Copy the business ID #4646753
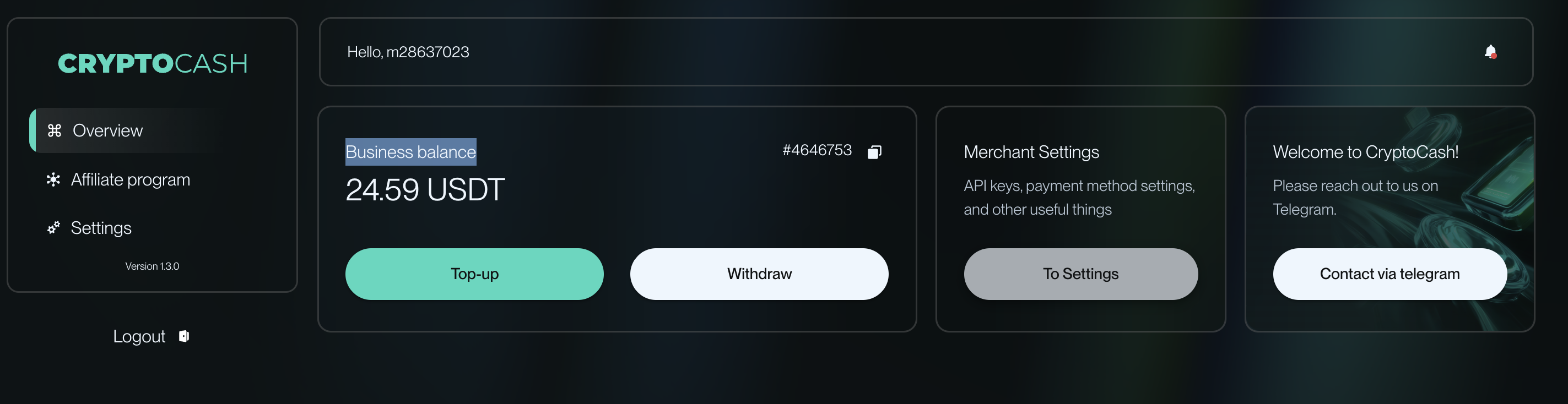This screenshot has height=404, width=1568. 874,151
